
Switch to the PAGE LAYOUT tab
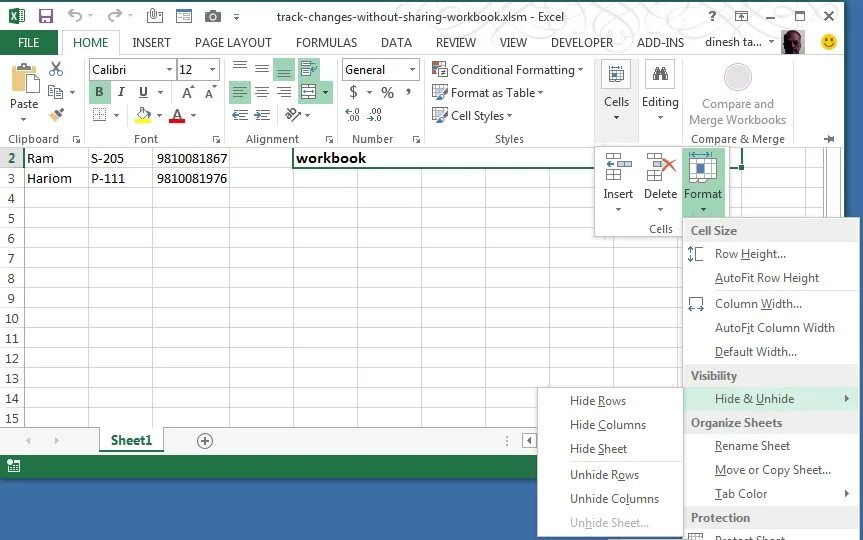tap(233, 42)
